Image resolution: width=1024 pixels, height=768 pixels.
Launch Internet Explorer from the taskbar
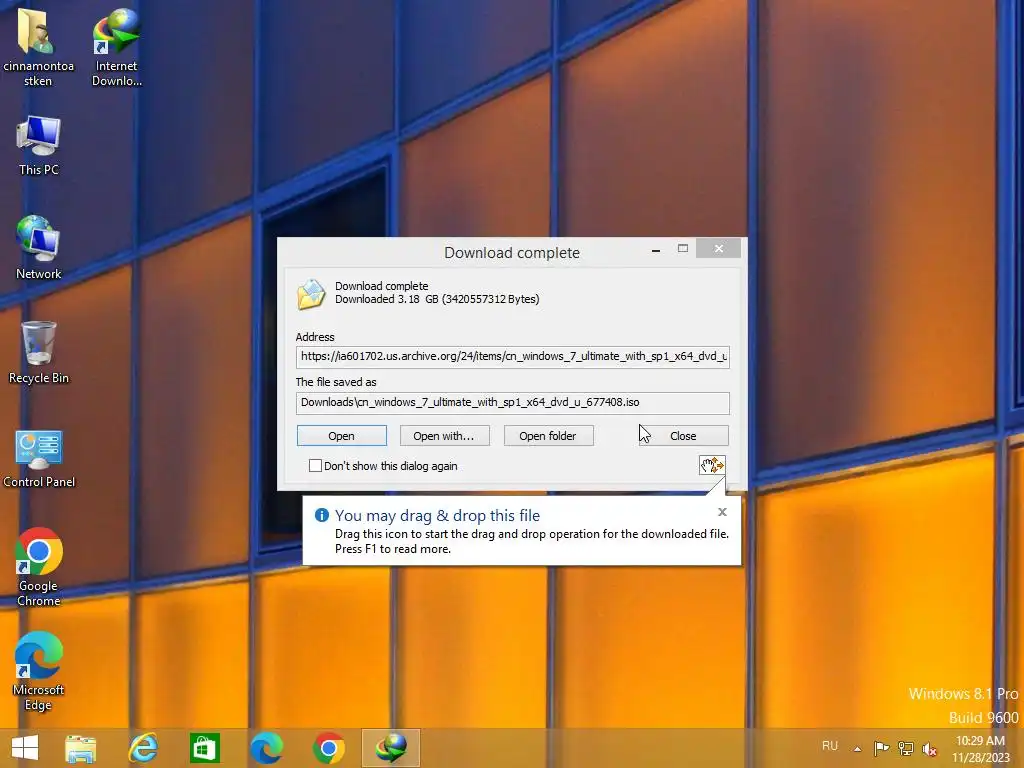[x=142, y=748]
